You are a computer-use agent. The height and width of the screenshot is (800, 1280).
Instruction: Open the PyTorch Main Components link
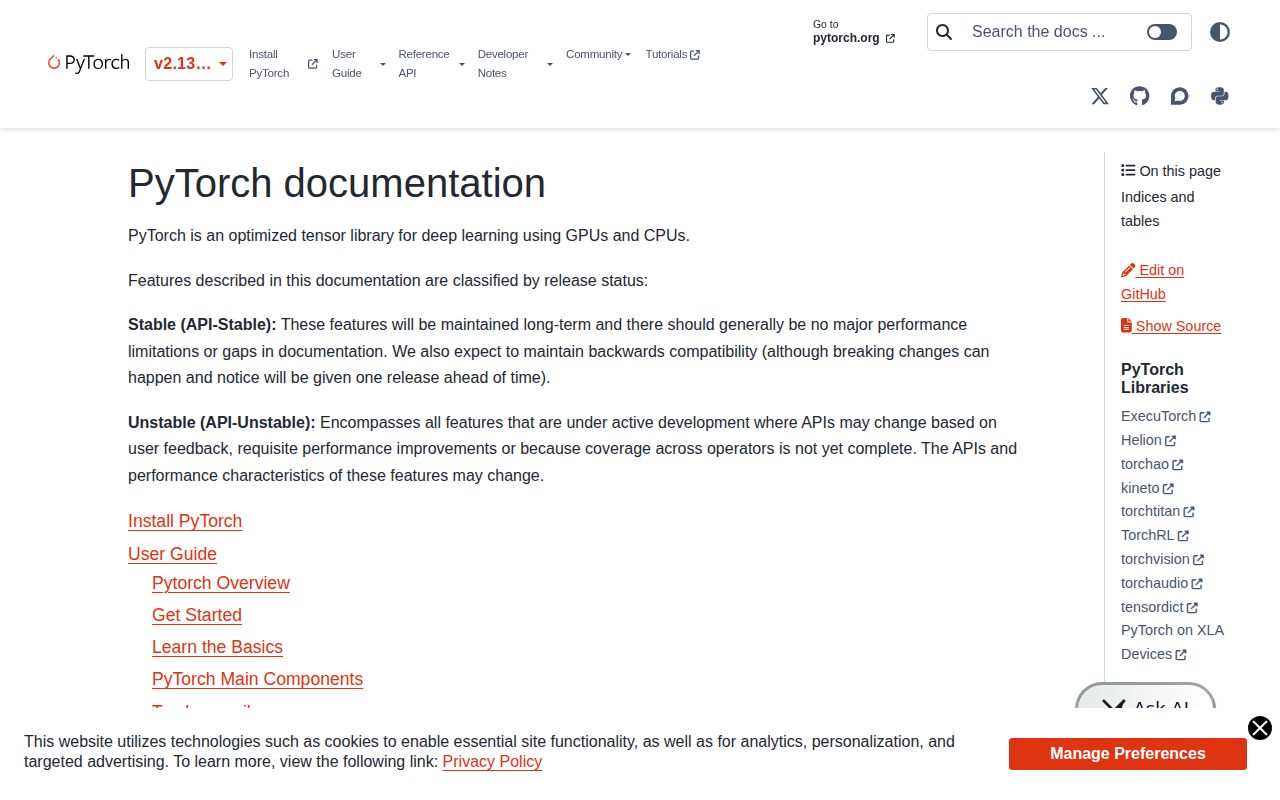257,679
